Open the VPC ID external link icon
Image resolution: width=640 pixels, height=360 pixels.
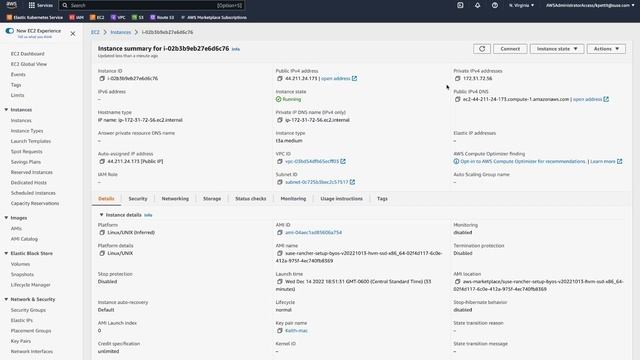[x=343, y=161]
